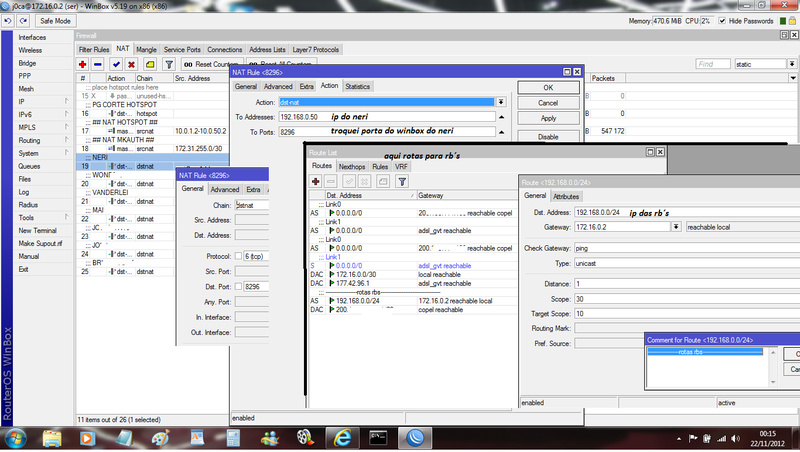Collapse the To Addresses field arrow
The height and width of the screenshot is (452, 800).
click(502, 117)
